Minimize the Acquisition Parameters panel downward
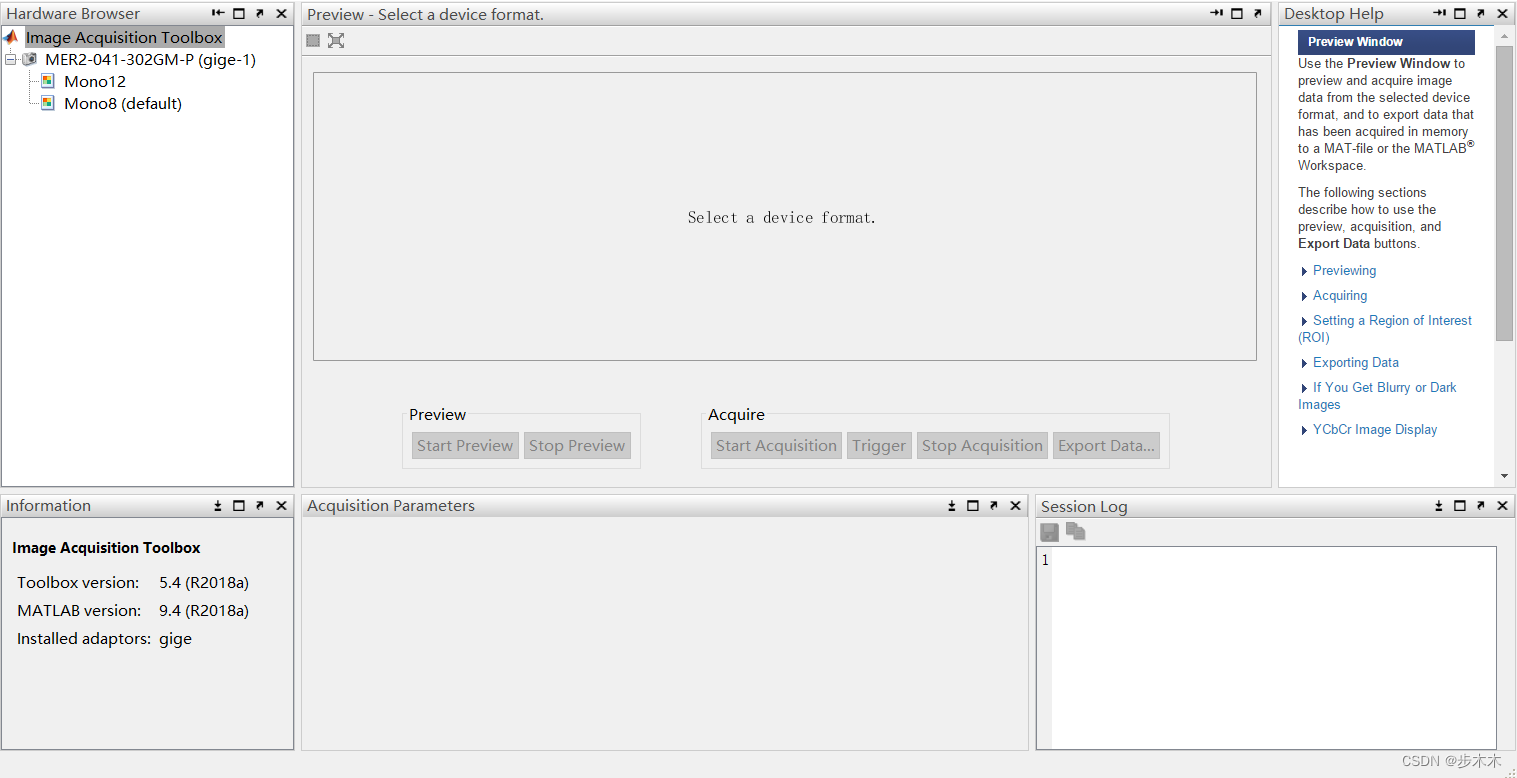Viewport: 1517px width, 778px height. click(952, 506)
